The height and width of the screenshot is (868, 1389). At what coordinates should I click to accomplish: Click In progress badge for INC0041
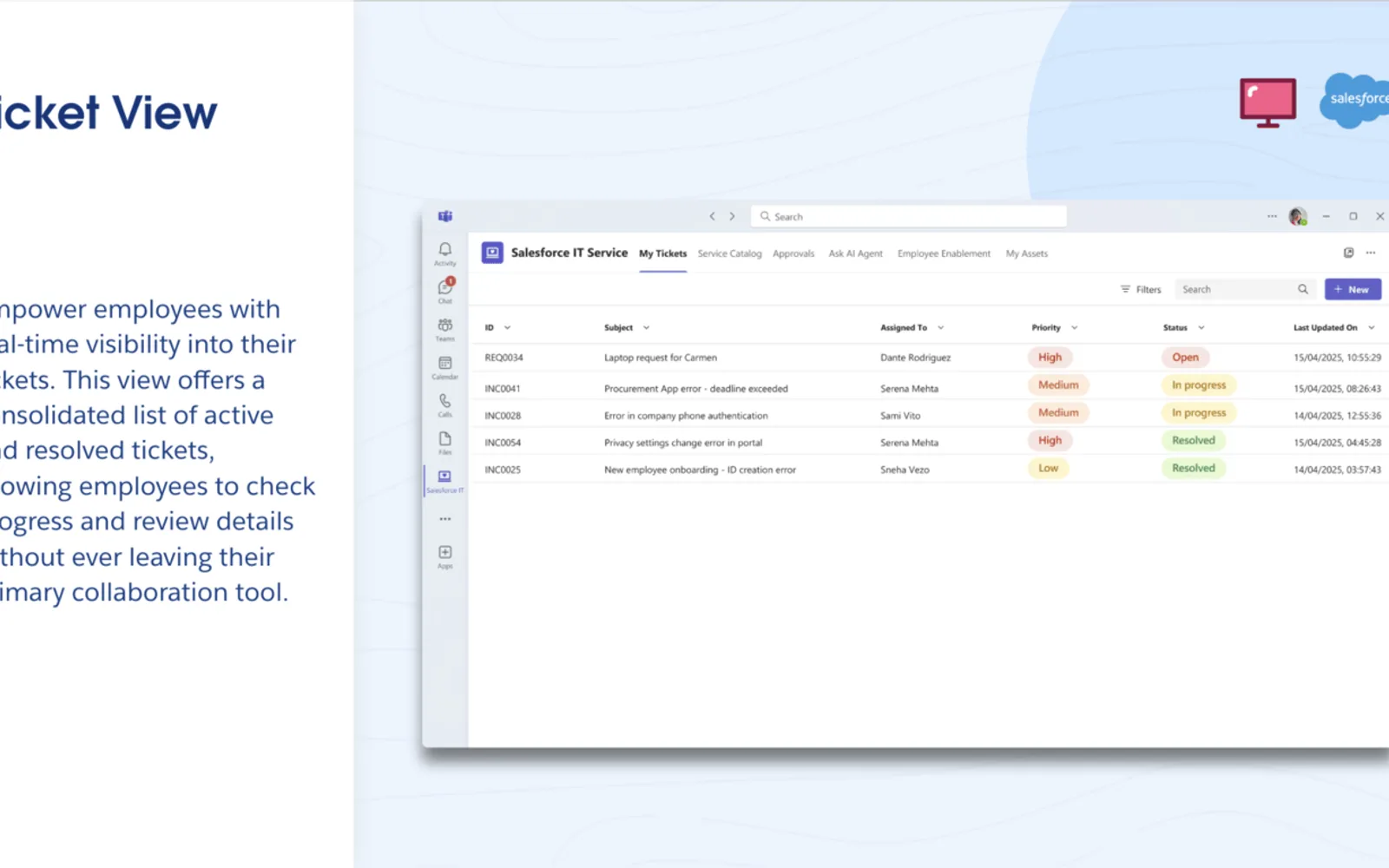point(1199,385)
